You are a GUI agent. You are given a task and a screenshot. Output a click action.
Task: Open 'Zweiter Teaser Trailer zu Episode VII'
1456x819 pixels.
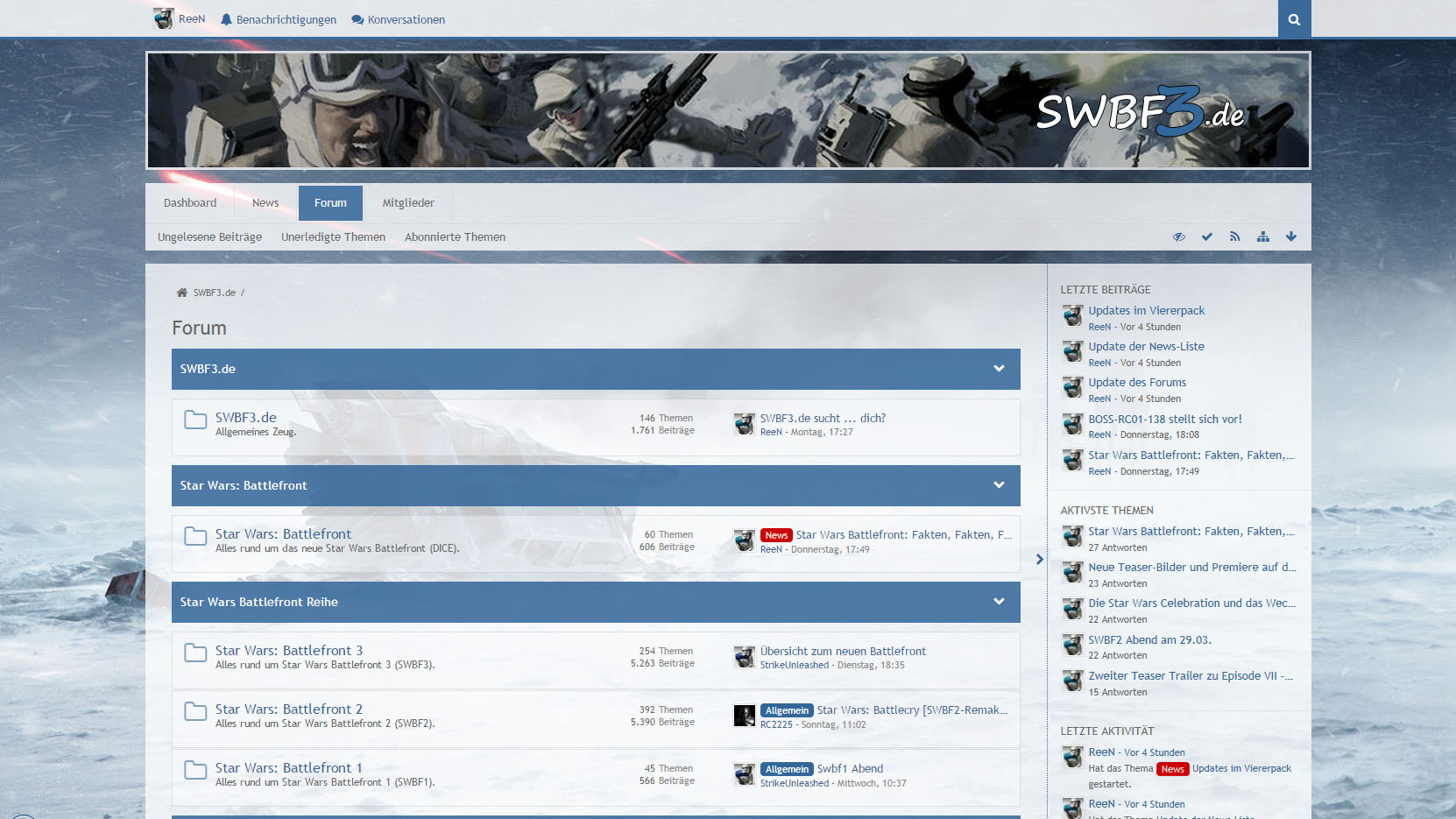(1191, 676)
